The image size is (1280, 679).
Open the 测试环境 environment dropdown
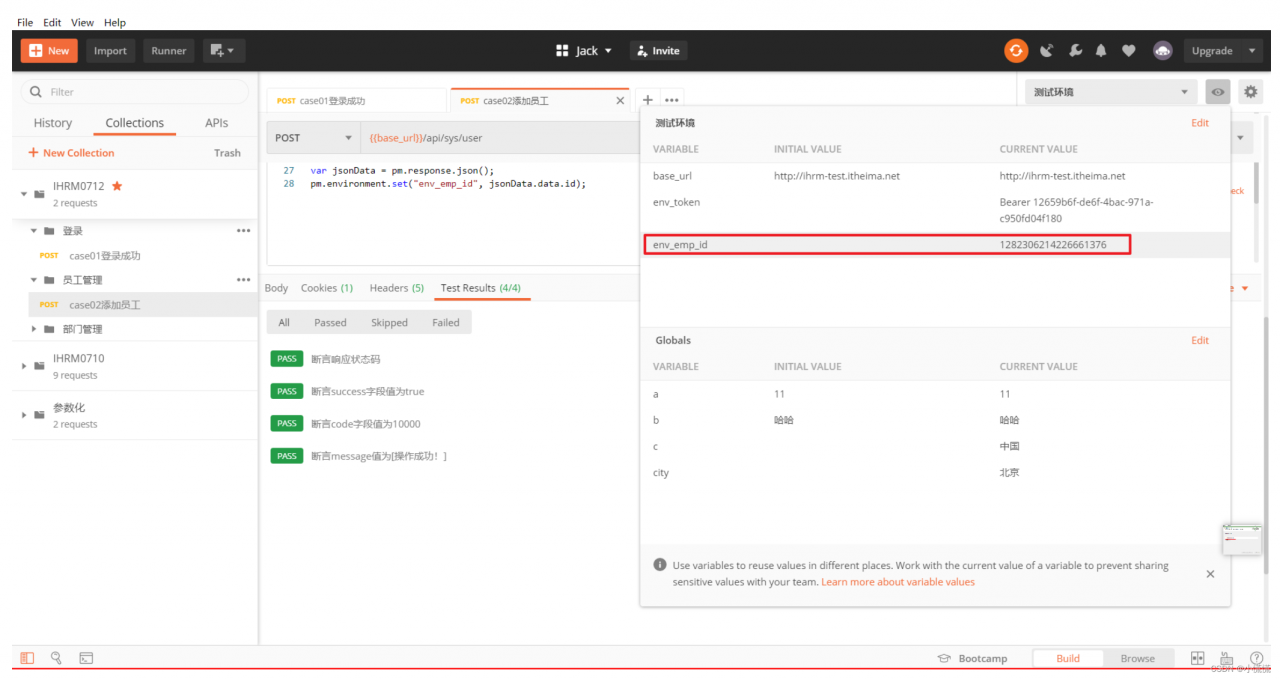coord(1111,92)
